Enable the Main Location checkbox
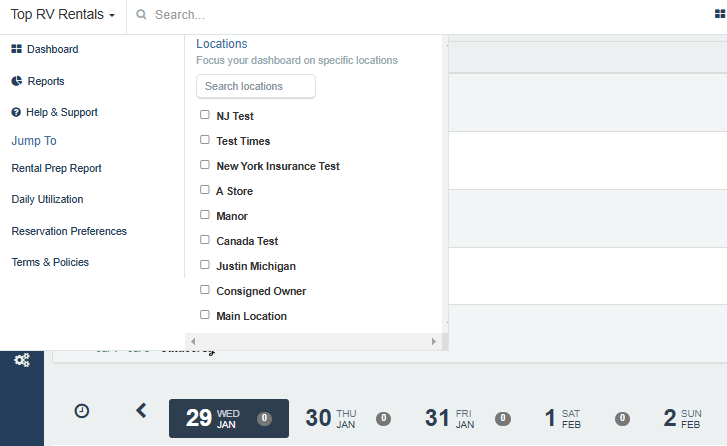The height and width of the screenshot is (446, 727). tap(205, 315)
